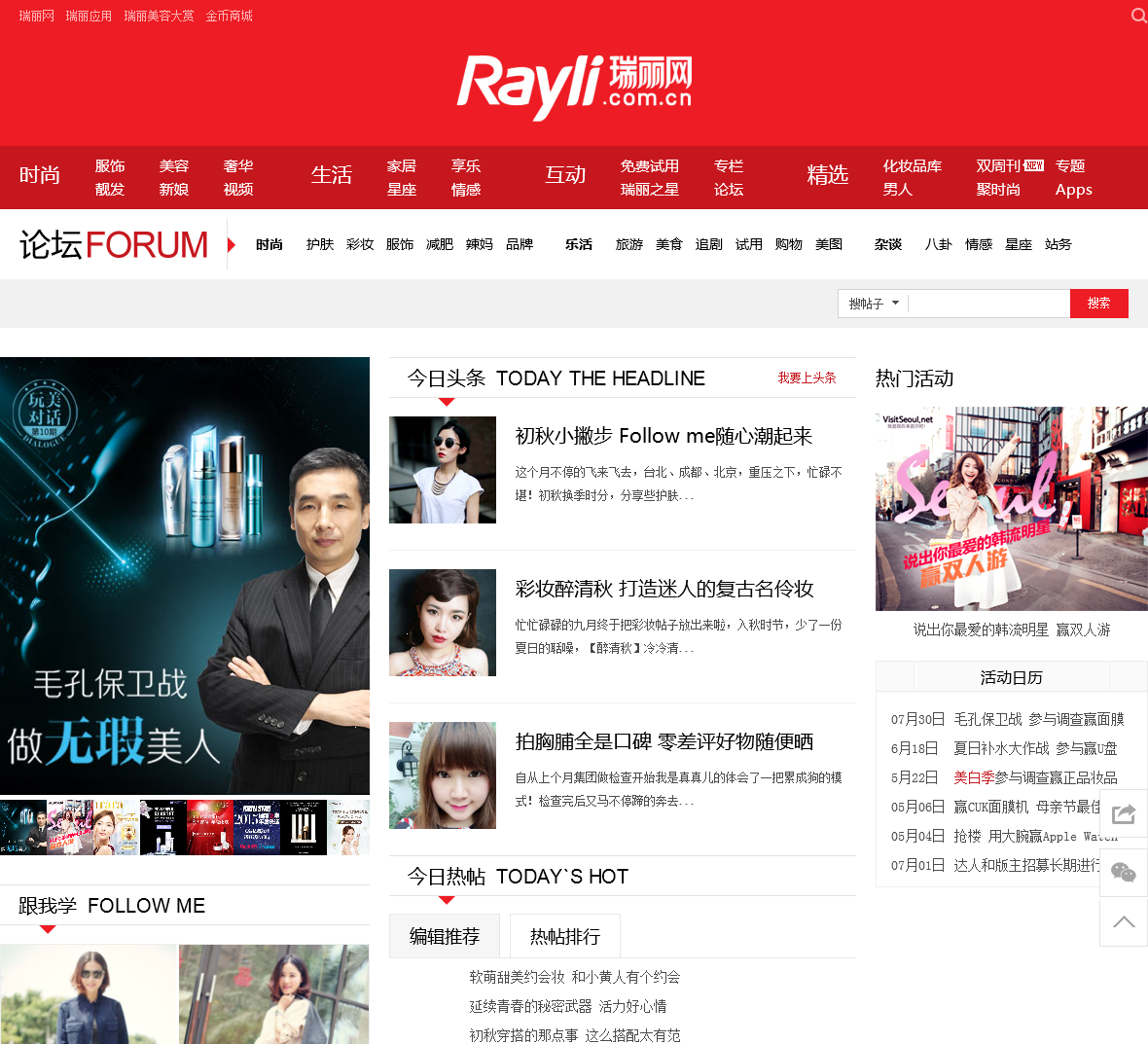Screen dimensions: 1148x1044
Task: Open 双周刊 NEW in the main navigation
Action: (x=1010, y=166)
